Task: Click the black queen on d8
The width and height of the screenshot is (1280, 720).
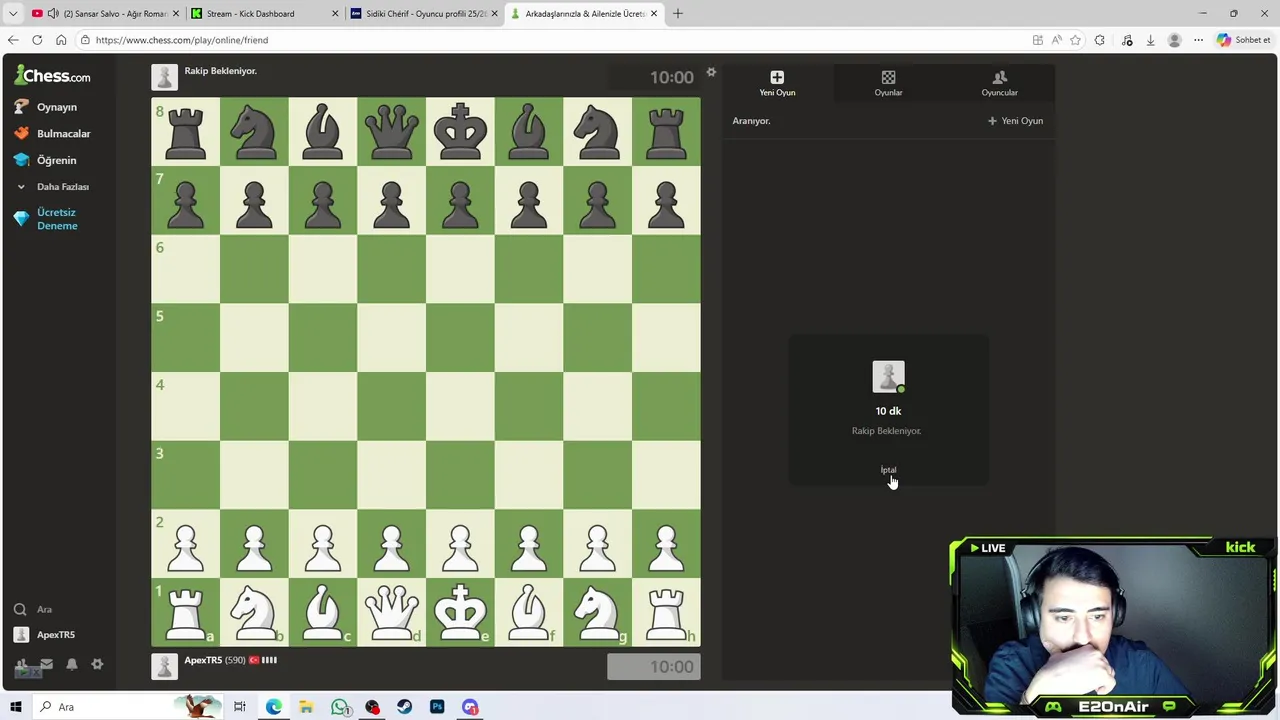Action: tap(391, 131)
